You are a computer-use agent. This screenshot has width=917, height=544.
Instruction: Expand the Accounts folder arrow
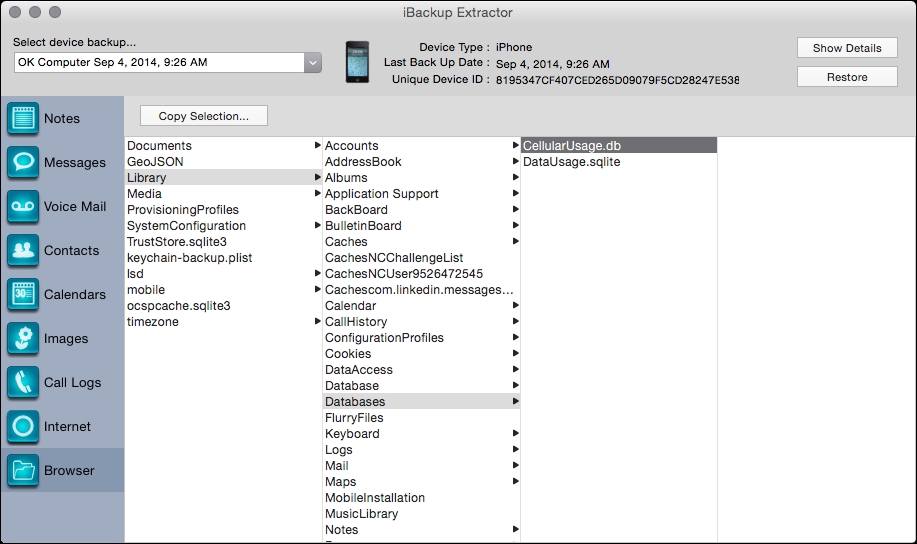515,145
